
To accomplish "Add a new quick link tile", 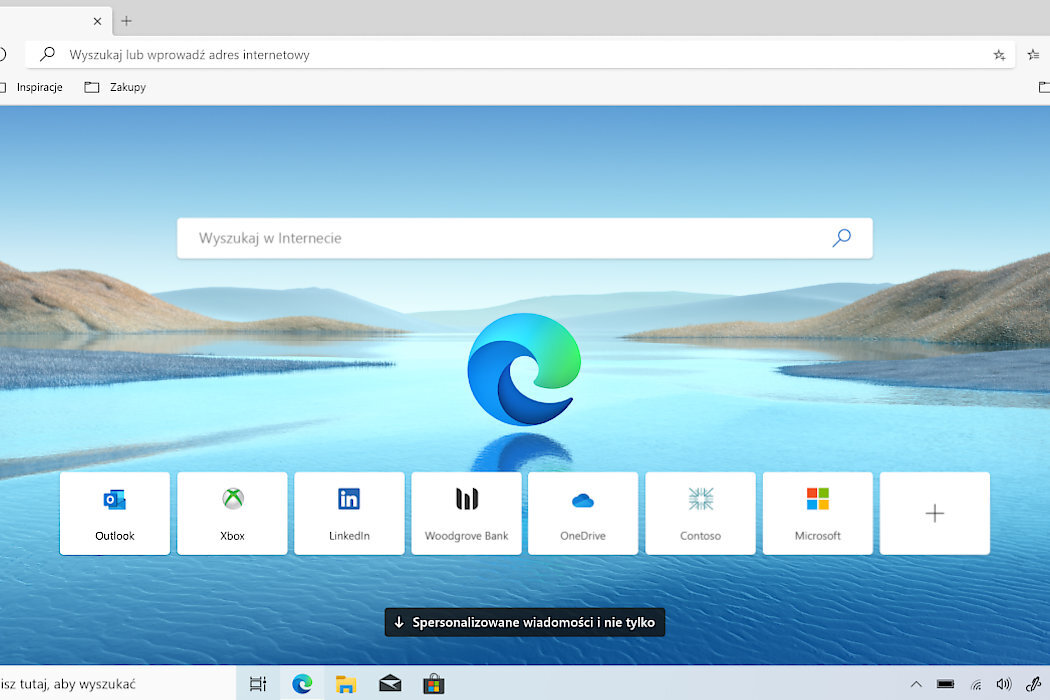I will point(935,513).
